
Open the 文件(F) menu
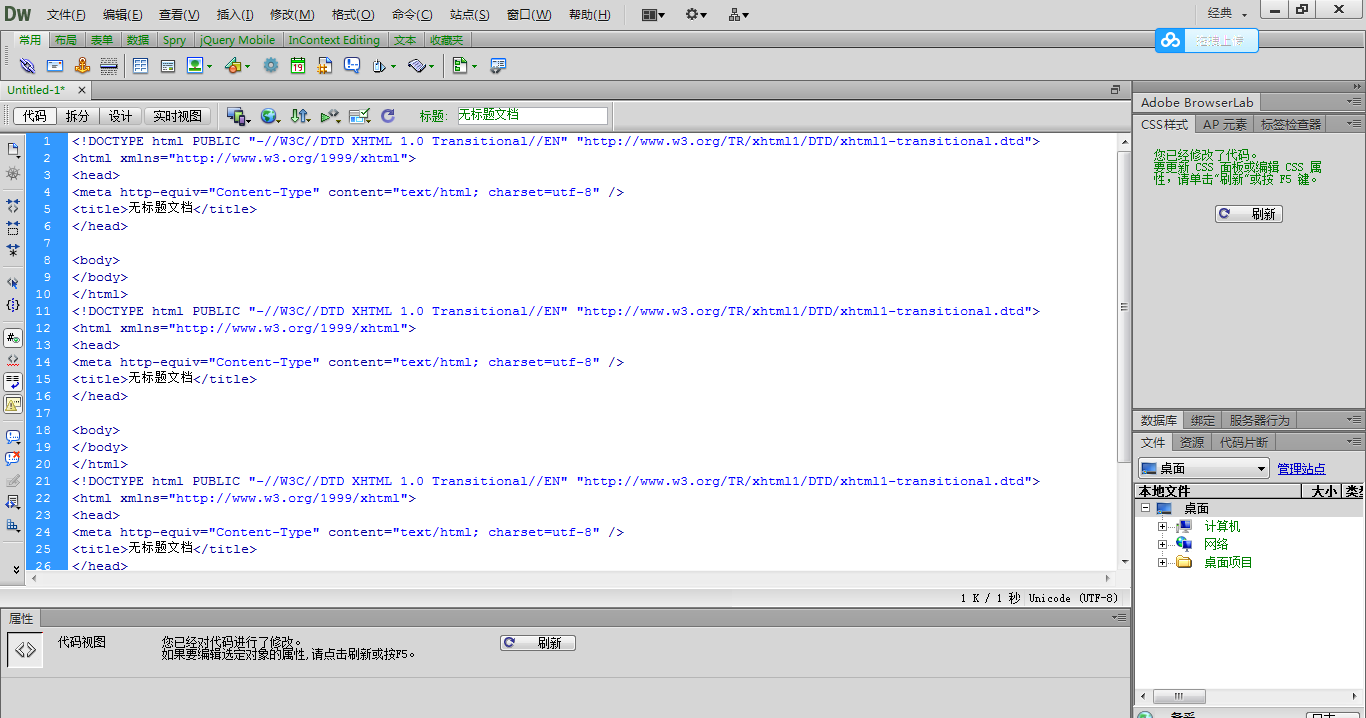tap(66, 15)
